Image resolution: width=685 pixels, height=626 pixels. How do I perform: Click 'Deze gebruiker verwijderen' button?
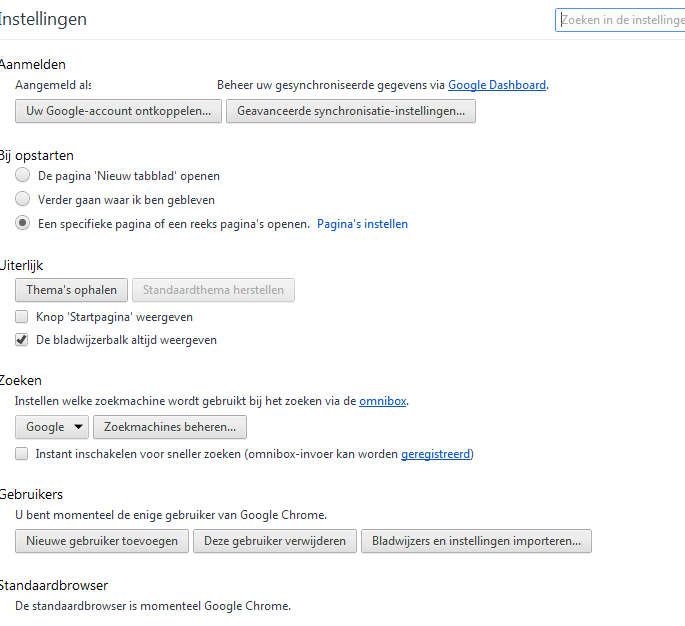tap(275, 541)
